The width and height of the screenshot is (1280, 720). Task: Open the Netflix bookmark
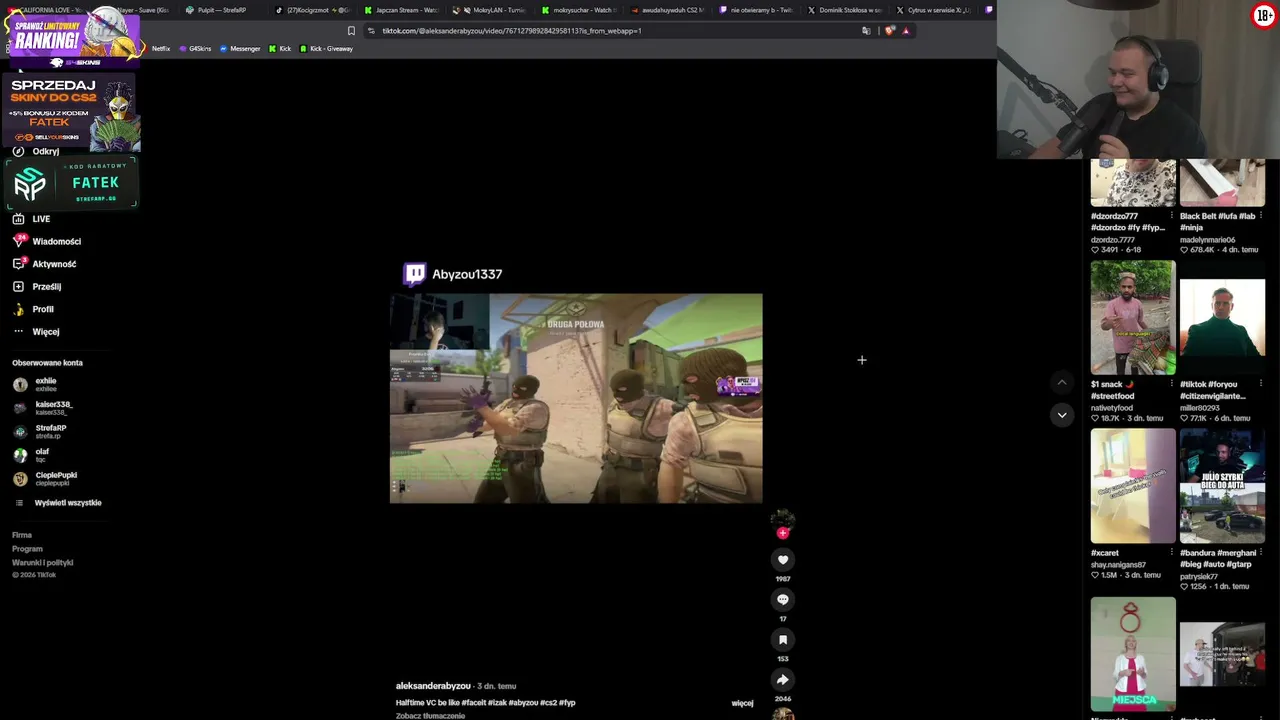(156, 49)
